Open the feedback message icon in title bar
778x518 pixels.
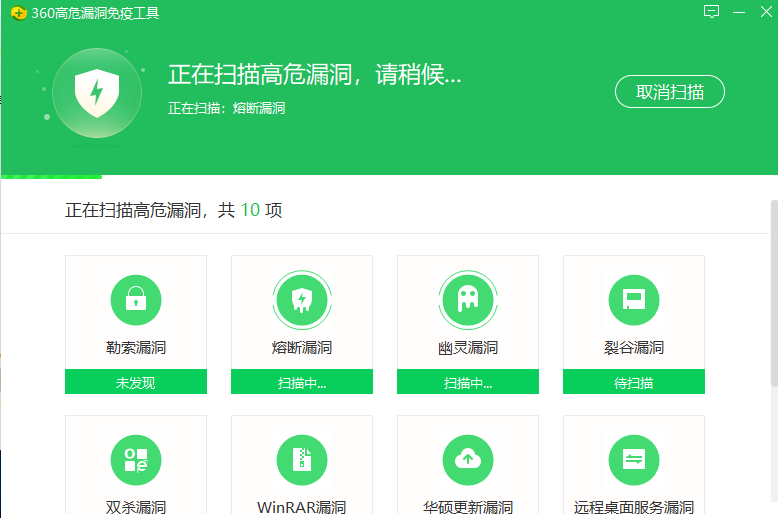pyautogui.click(x=711, y=12)
